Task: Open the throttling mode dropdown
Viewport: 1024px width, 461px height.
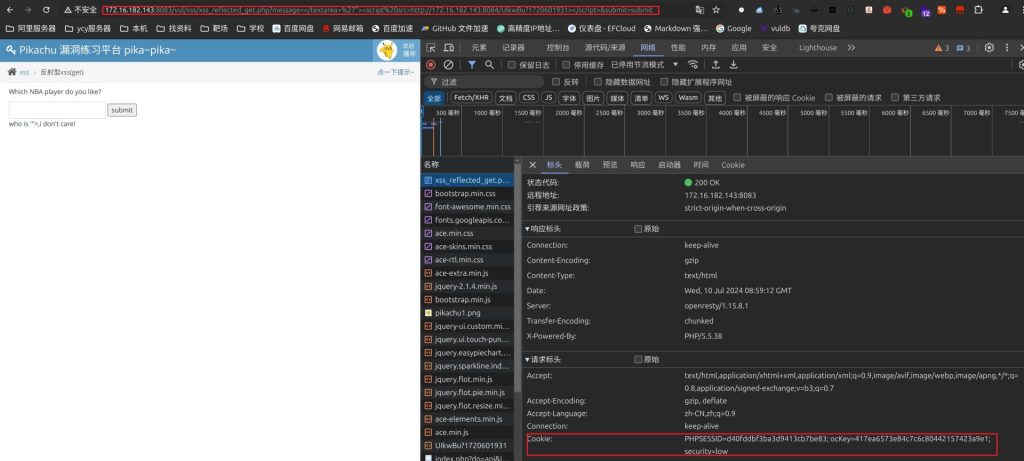Action: tap(645, 65)
